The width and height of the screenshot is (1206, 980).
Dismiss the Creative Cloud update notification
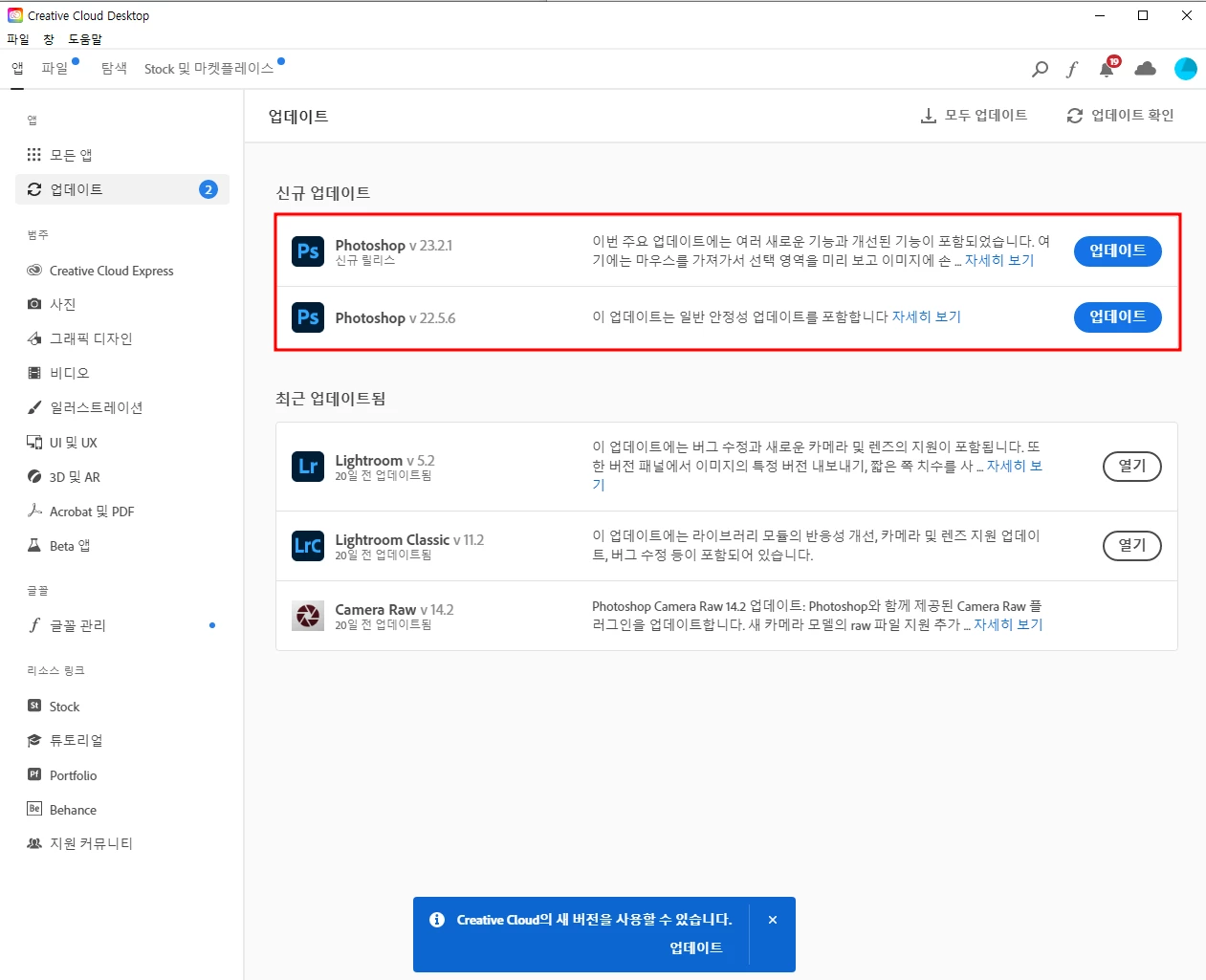pyautogui.click(x=773, y=920)
